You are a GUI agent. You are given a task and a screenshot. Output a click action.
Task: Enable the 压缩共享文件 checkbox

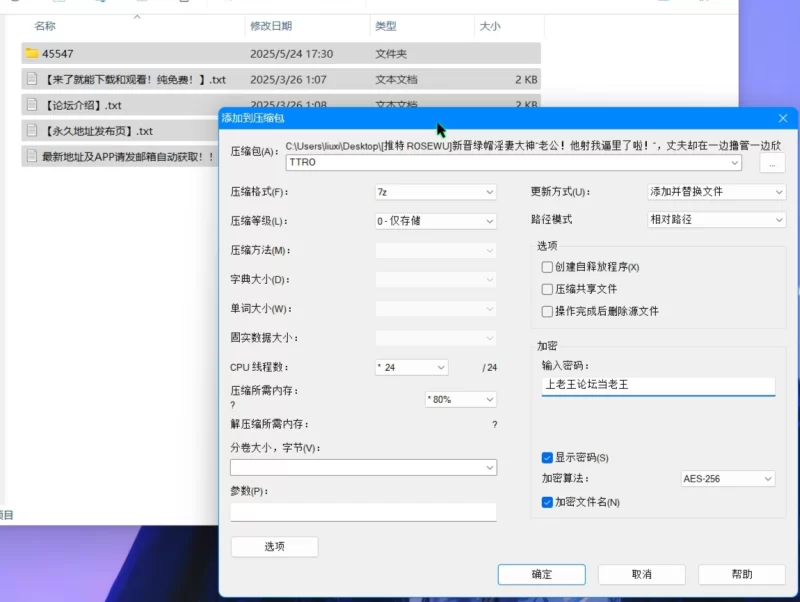(x=547, y=289)
